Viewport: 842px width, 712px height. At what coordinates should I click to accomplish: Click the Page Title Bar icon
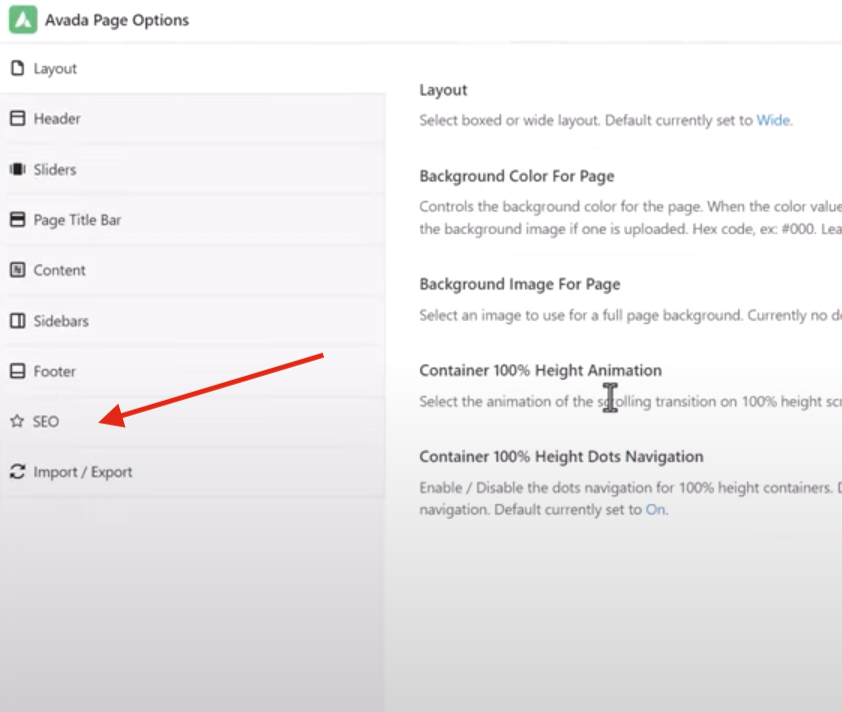(x=18, y=219)
